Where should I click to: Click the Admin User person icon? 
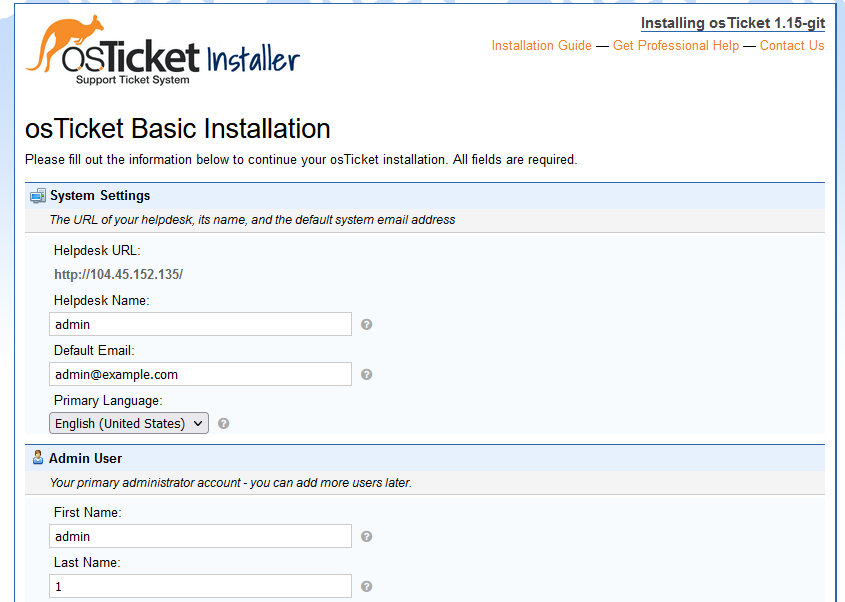click(x=38, y=458)
